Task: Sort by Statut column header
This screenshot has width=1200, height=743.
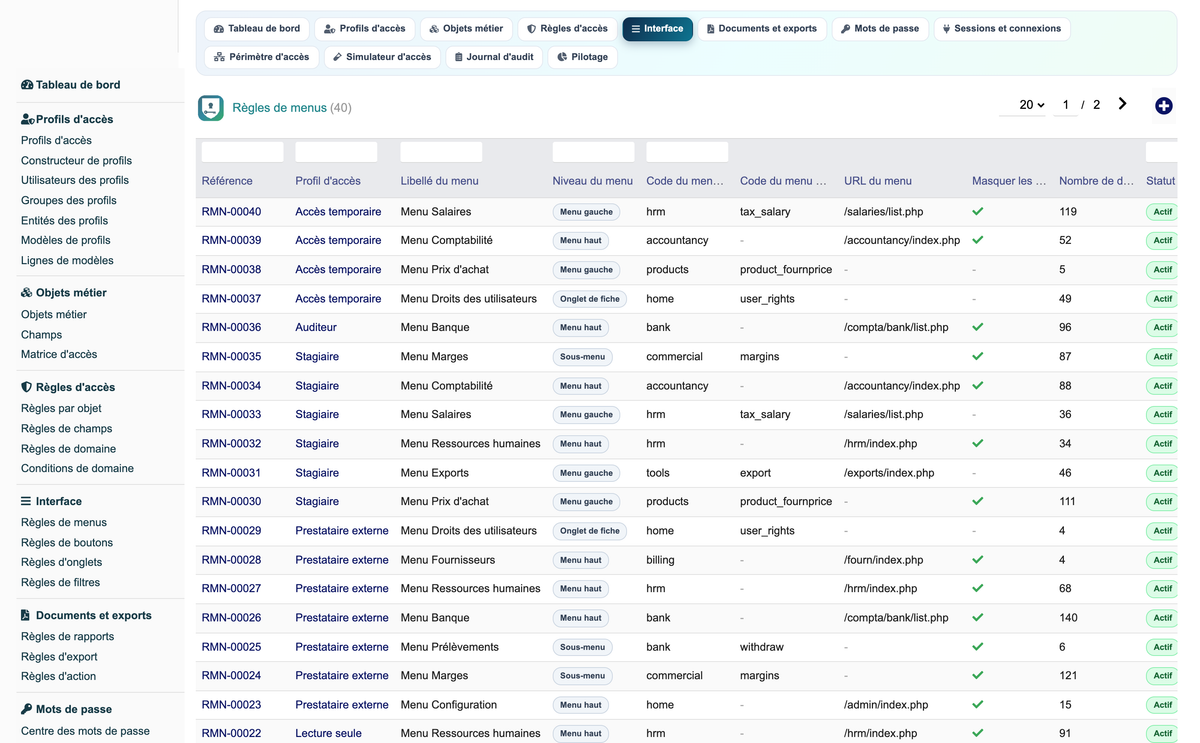Action: (1161, 181)
